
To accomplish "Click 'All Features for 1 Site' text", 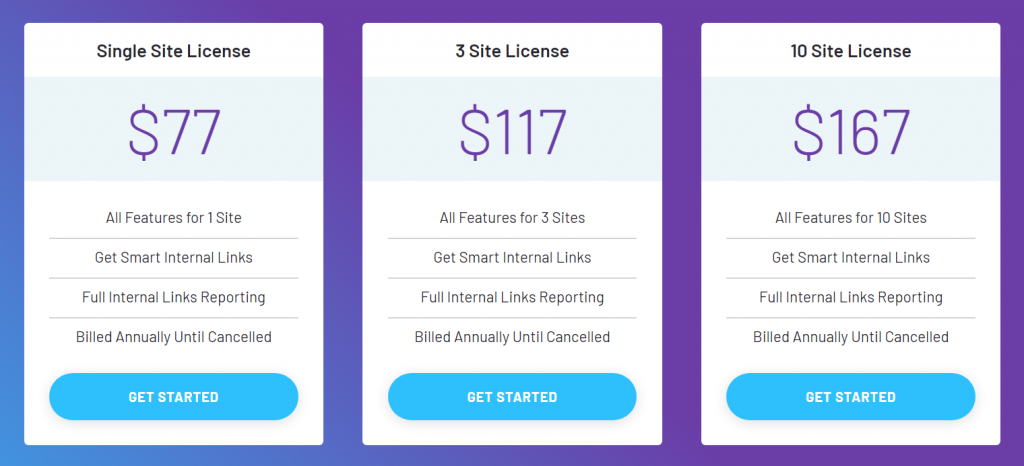I will pos(173,218).
